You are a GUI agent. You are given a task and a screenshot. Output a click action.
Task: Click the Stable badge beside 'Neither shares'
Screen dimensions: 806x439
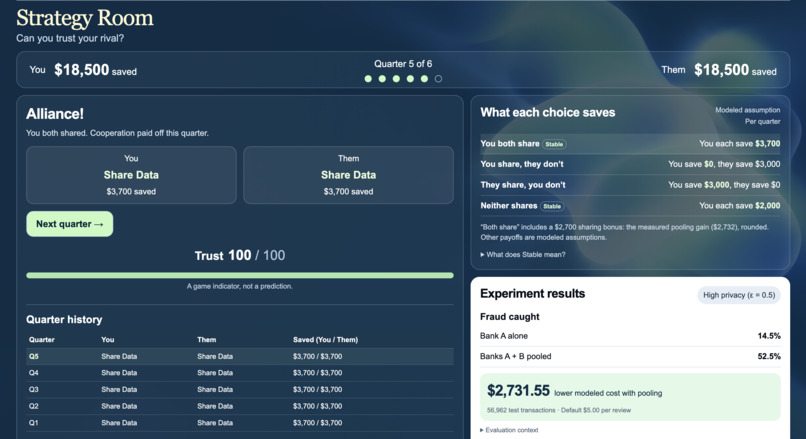click(x=552, y=206)
